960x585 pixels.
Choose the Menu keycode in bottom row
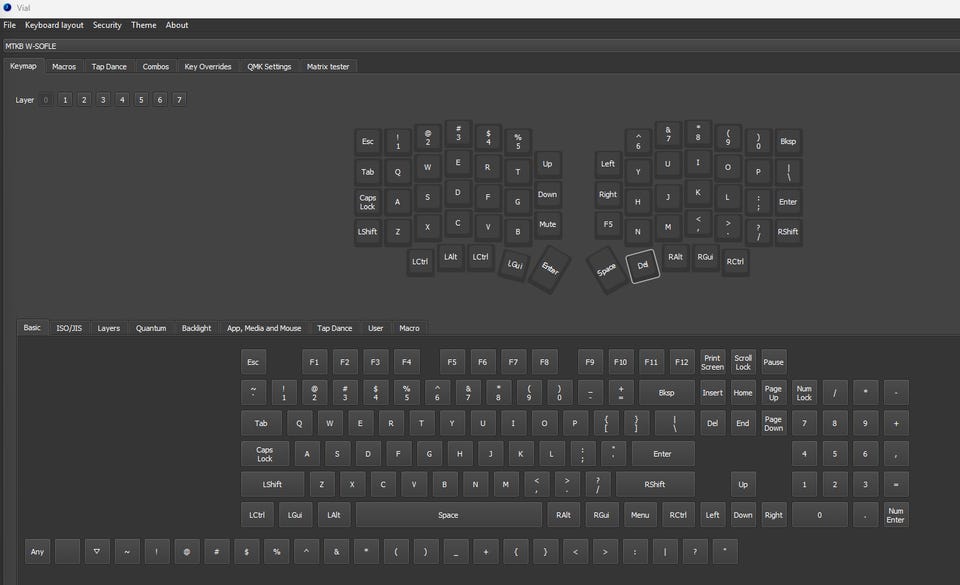(x=639, y=515)
